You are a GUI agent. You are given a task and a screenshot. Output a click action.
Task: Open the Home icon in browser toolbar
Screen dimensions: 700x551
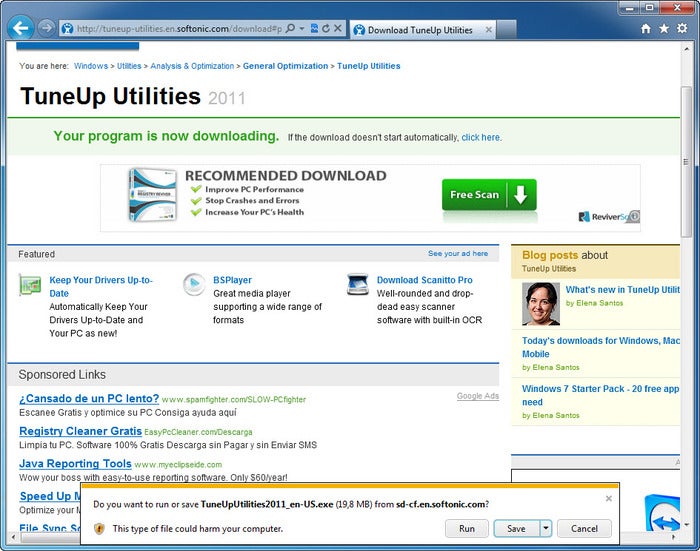[x=646, y=29]
